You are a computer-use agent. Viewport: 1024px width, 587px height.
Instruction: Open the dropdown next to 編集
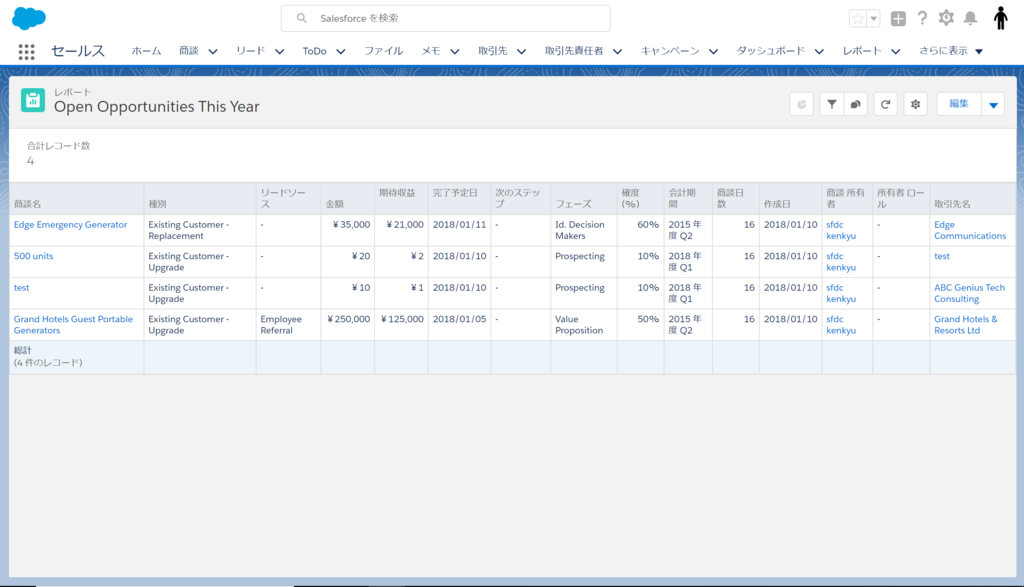(x=993, y=104)
